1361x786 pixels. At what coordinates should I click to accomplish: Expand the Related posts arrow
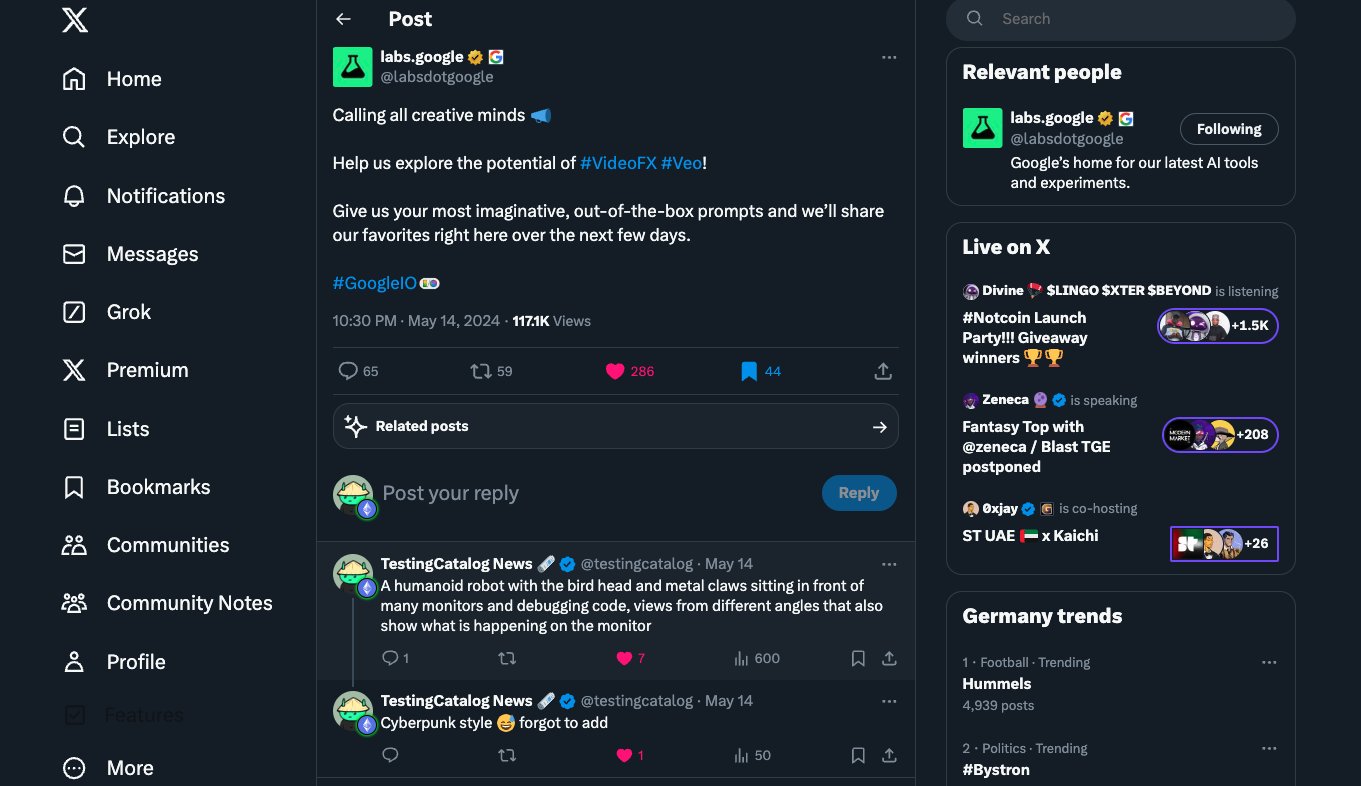pos(879,427)
